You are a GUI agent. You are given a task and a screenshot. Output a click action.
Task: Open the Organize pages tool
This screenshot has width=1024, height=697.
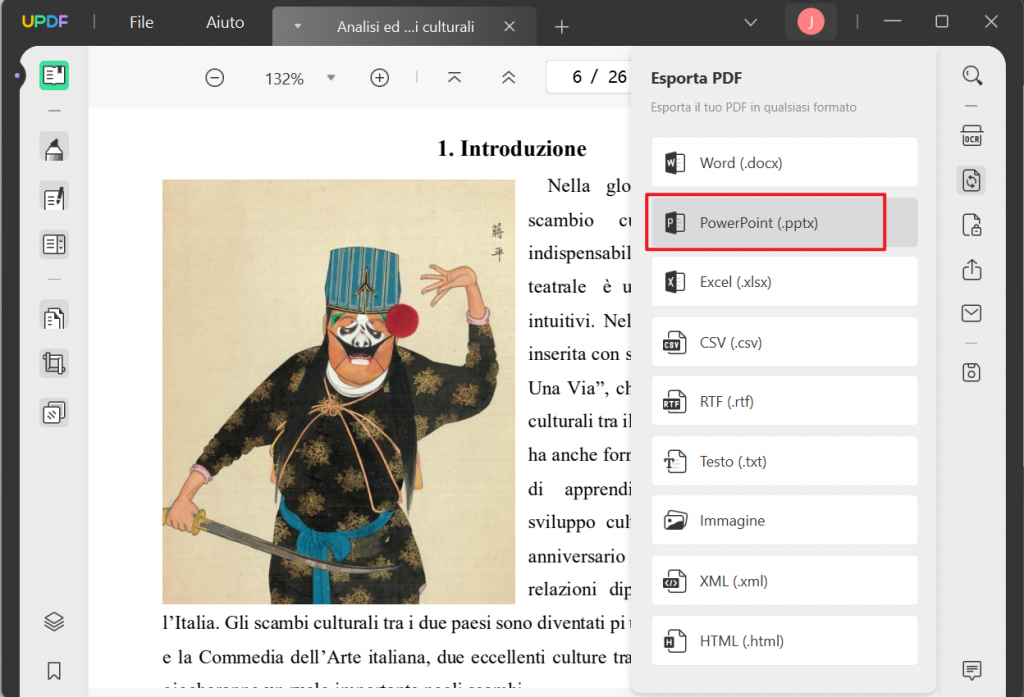pyautogui.click(x=54, y=318)
